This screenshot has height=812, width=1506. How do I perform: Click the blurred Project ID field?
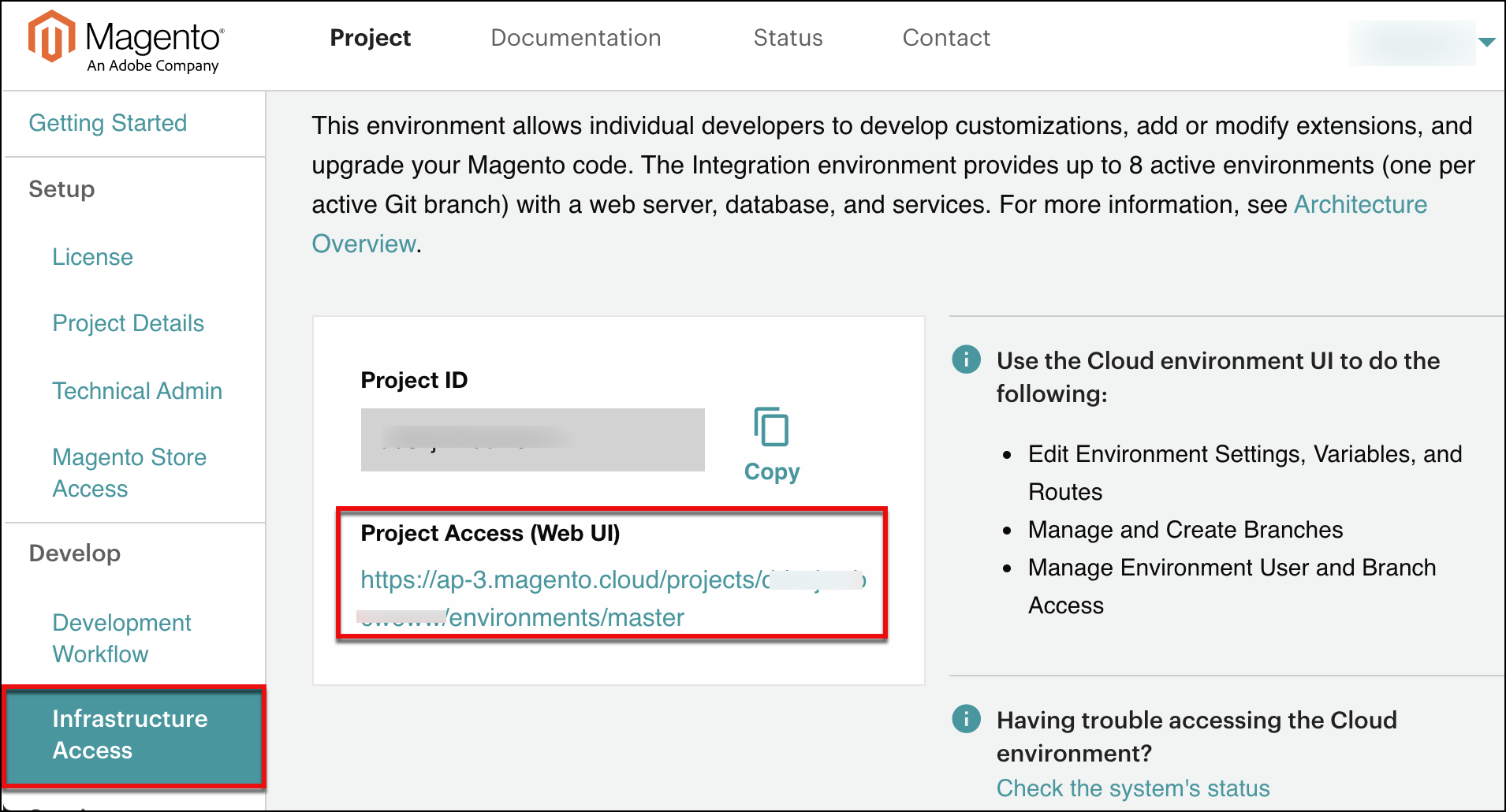click(532, 440)
